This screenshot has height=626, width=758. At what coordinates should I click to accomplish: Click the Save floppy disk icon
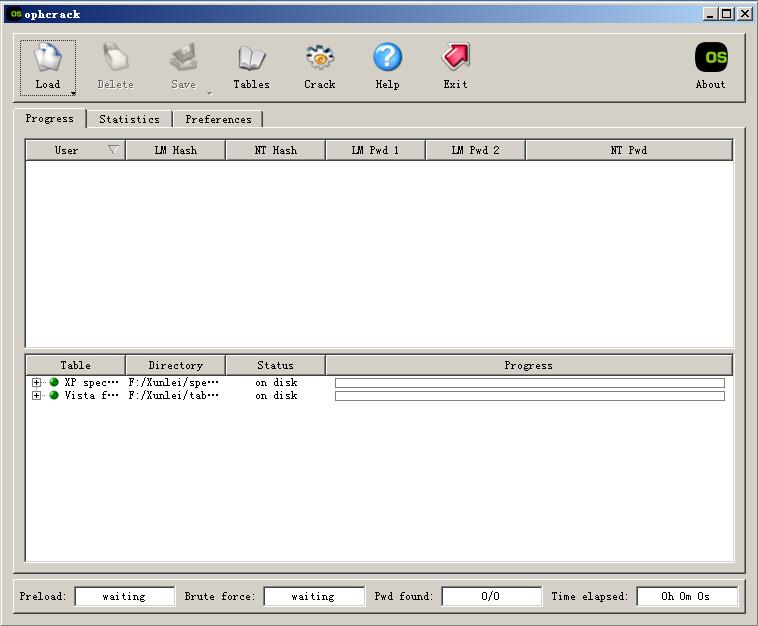184,58
